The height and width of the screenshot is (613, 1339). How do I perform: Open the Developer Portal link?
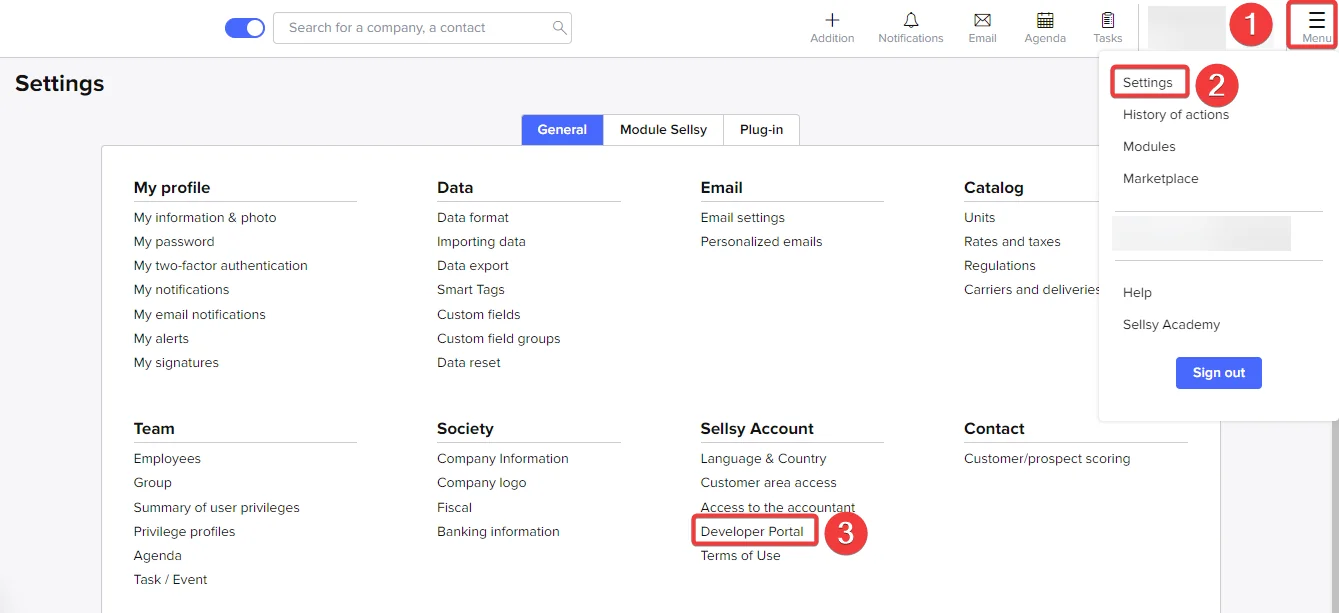tap(752, 531)
